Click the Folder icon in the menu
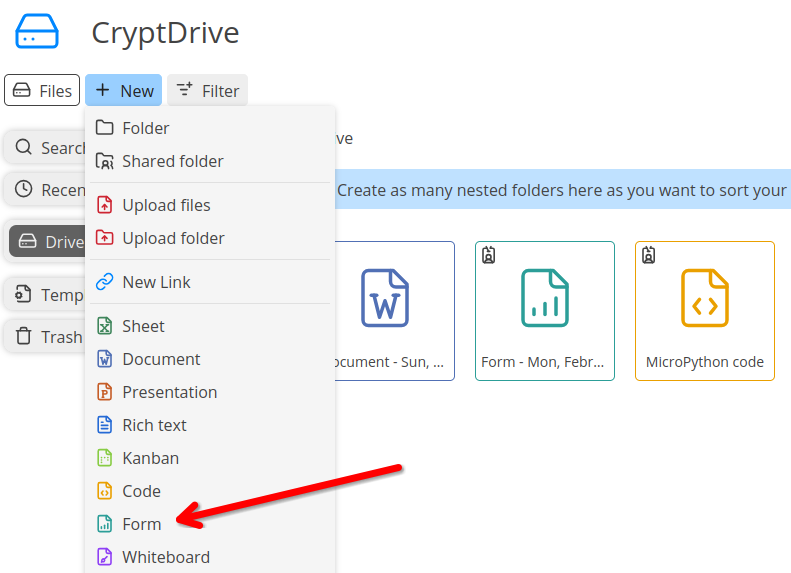The image size is (791, 573). [x=104, y=128]
